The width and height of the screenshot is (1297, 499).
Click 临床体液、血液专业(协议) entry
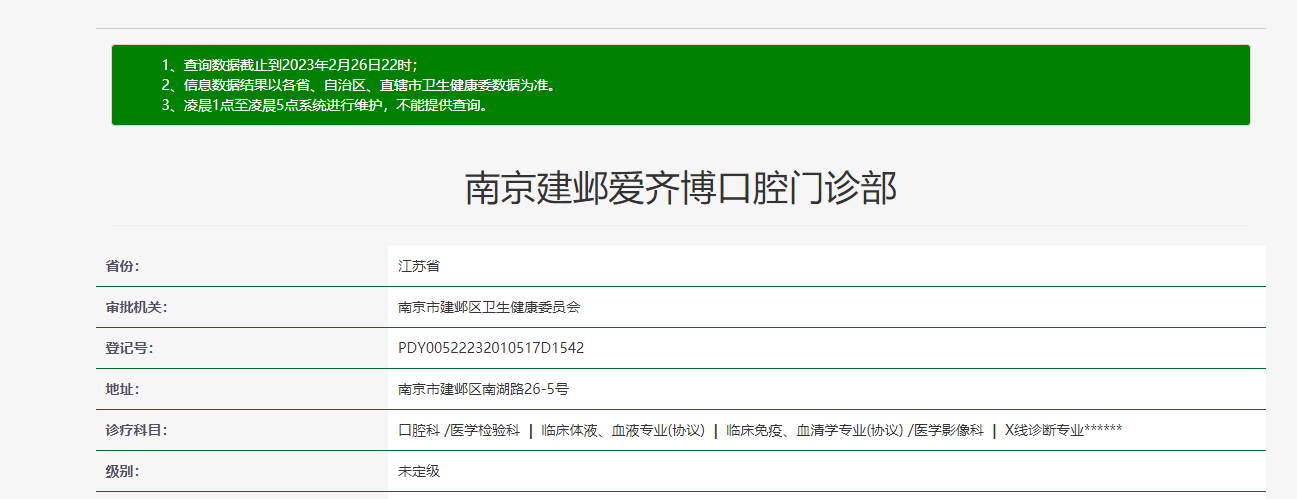click(x=622, y=430)
